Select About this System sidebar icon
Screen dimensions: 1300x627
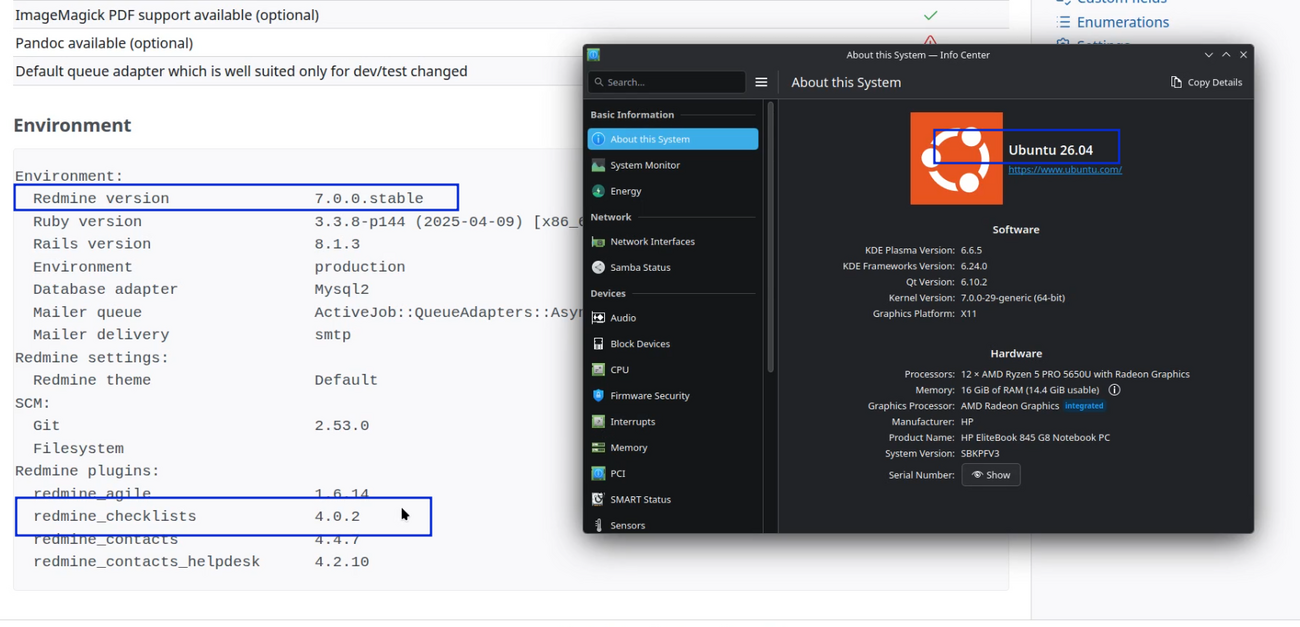[x=598, y=139]
